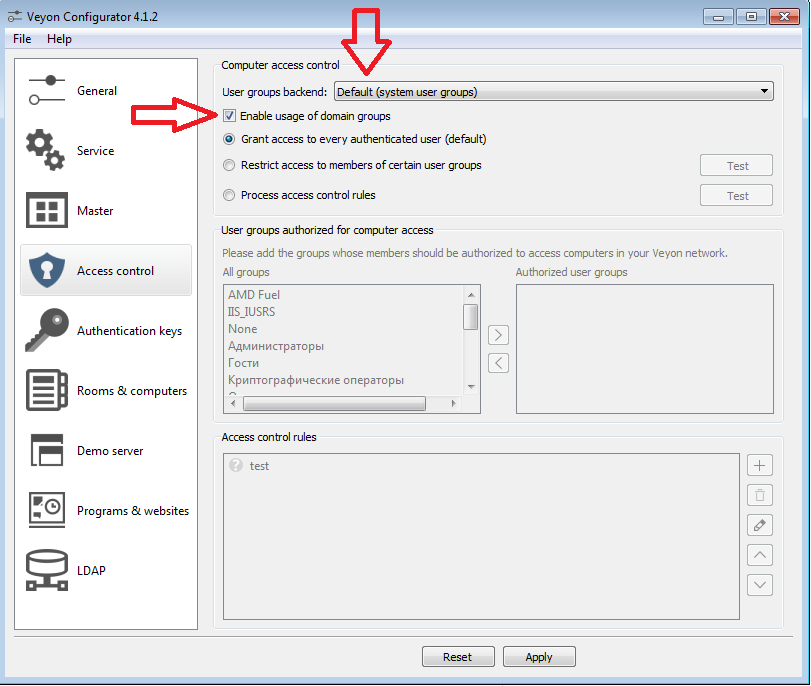
Task: Select the Rooms & computers page
Action: point(103,390)
